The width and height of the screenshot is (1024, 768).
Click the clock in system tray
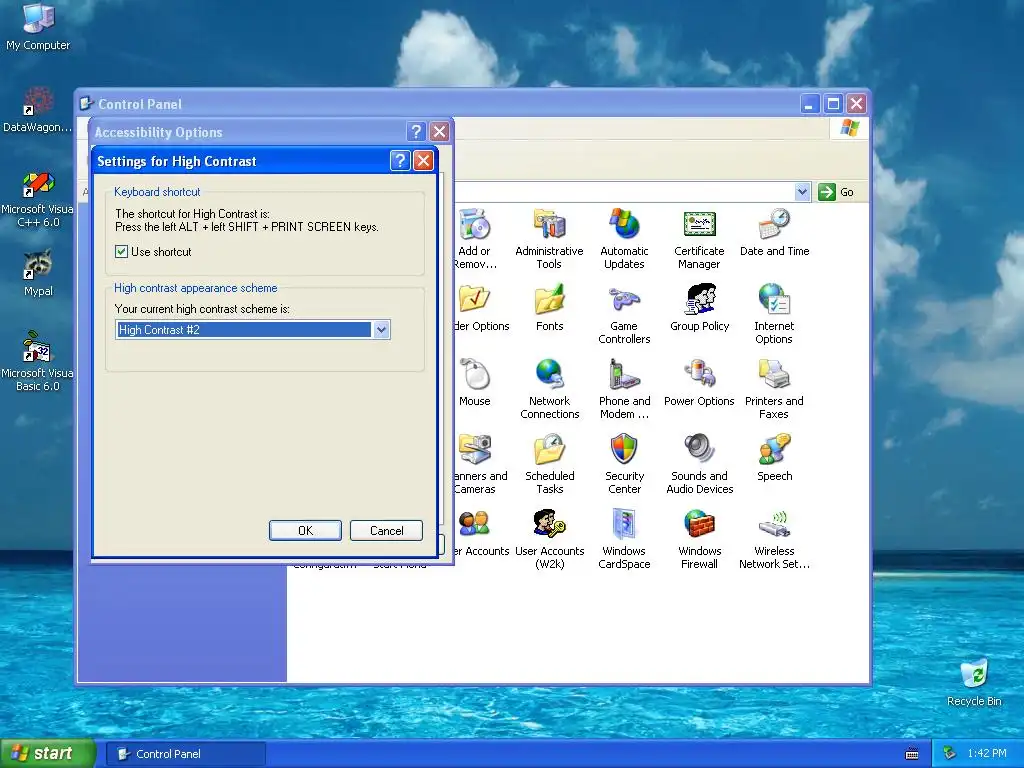pyautogui.click(x=987, y=754)
